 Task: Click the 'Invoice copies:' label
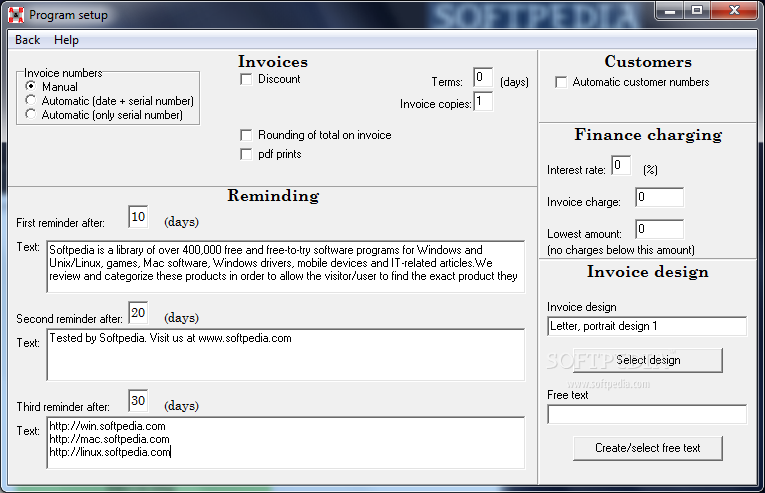436,104
